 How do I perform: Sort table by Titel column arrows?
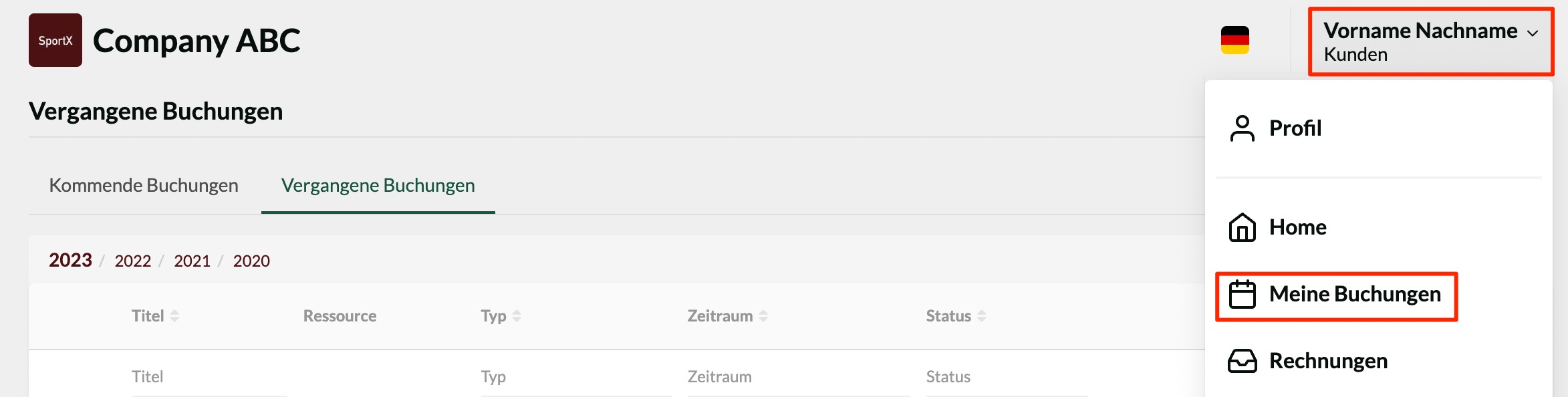click(174, 316)
